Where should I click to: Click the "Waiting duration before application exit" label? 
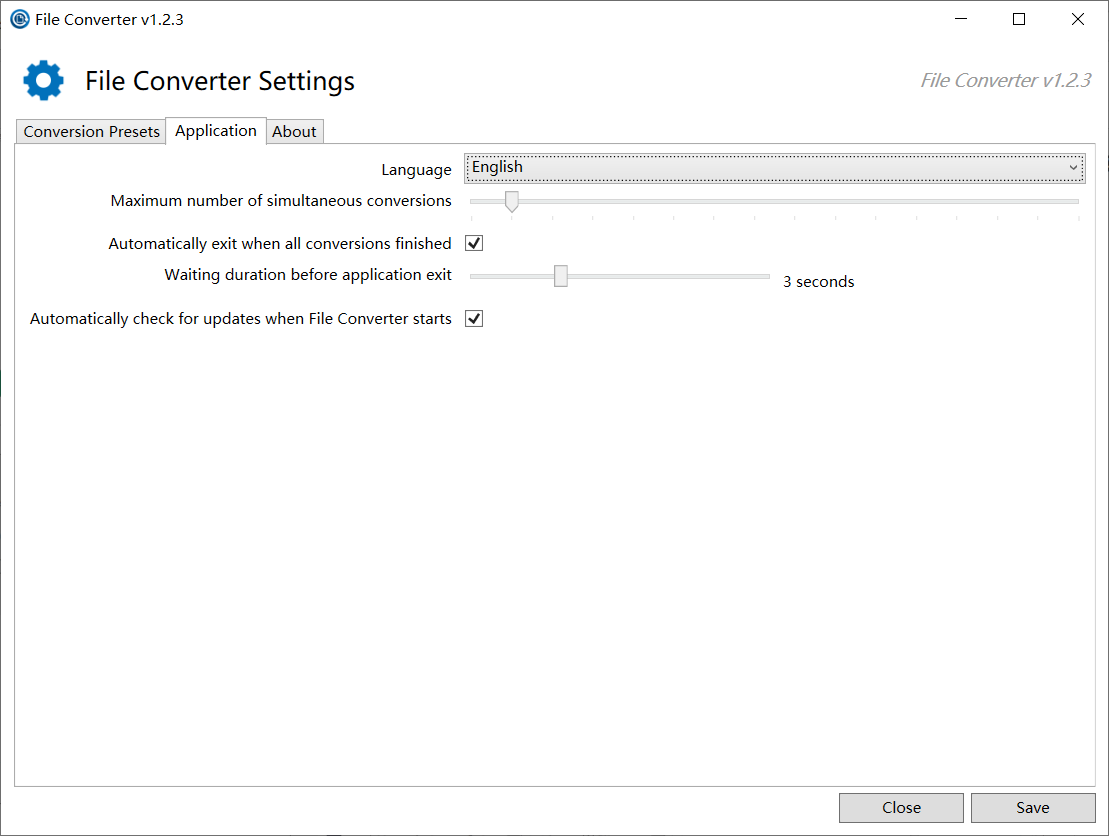click(308, 274)
